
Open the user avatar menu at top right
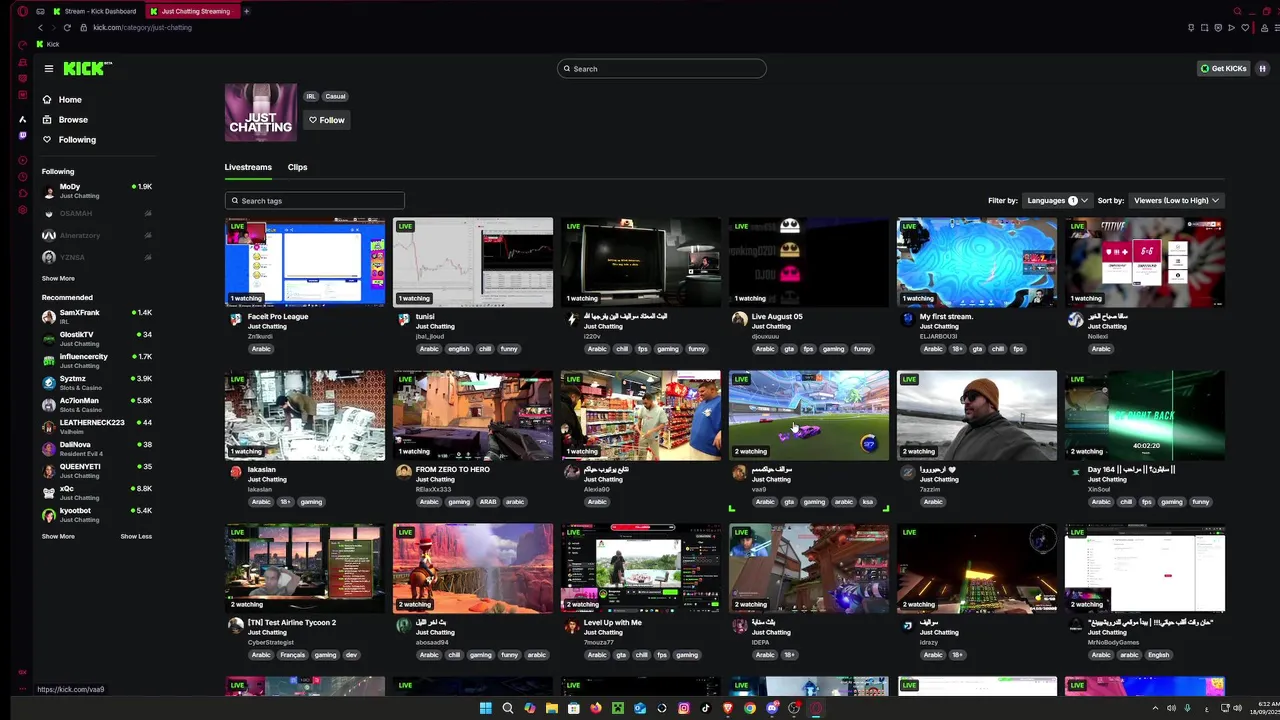[1262, 68]
